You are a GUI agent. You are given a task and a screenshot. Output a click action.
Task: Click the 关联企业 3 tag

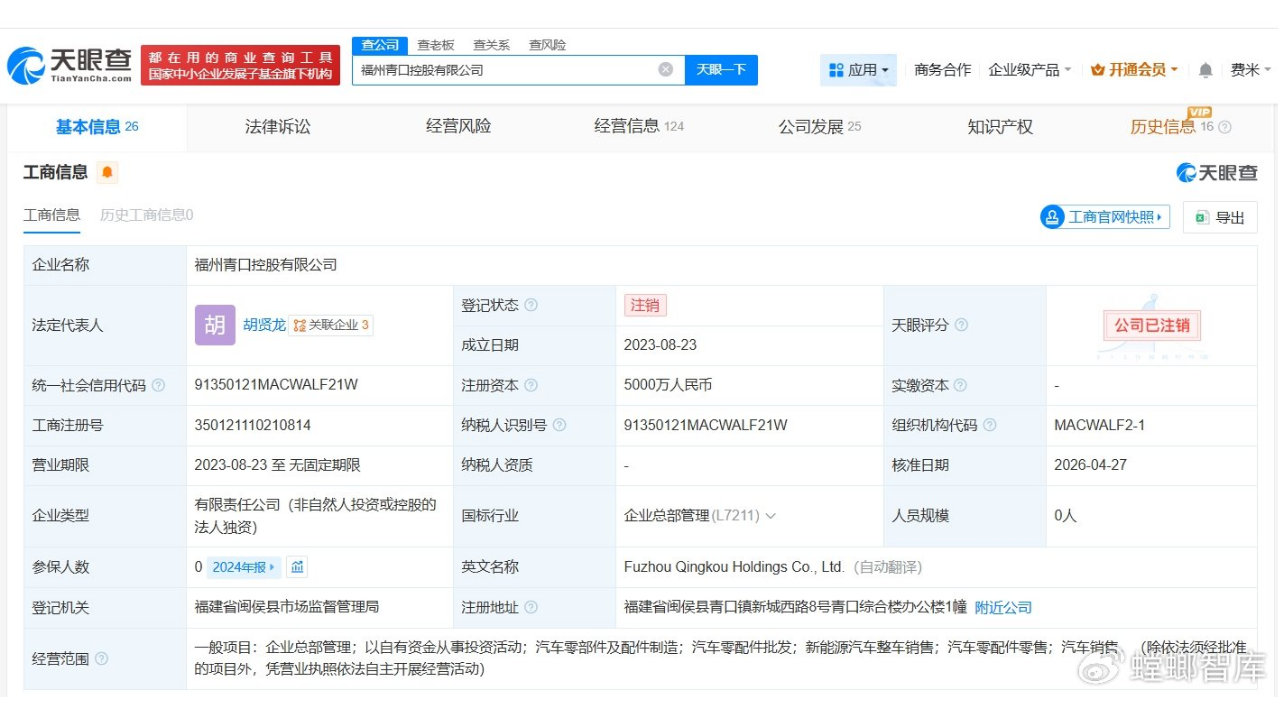pos(331,325)
